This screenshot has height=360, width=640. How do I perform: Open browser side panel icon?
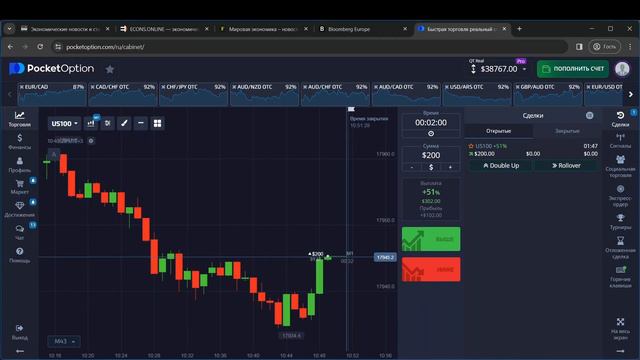tap(579, 47)
